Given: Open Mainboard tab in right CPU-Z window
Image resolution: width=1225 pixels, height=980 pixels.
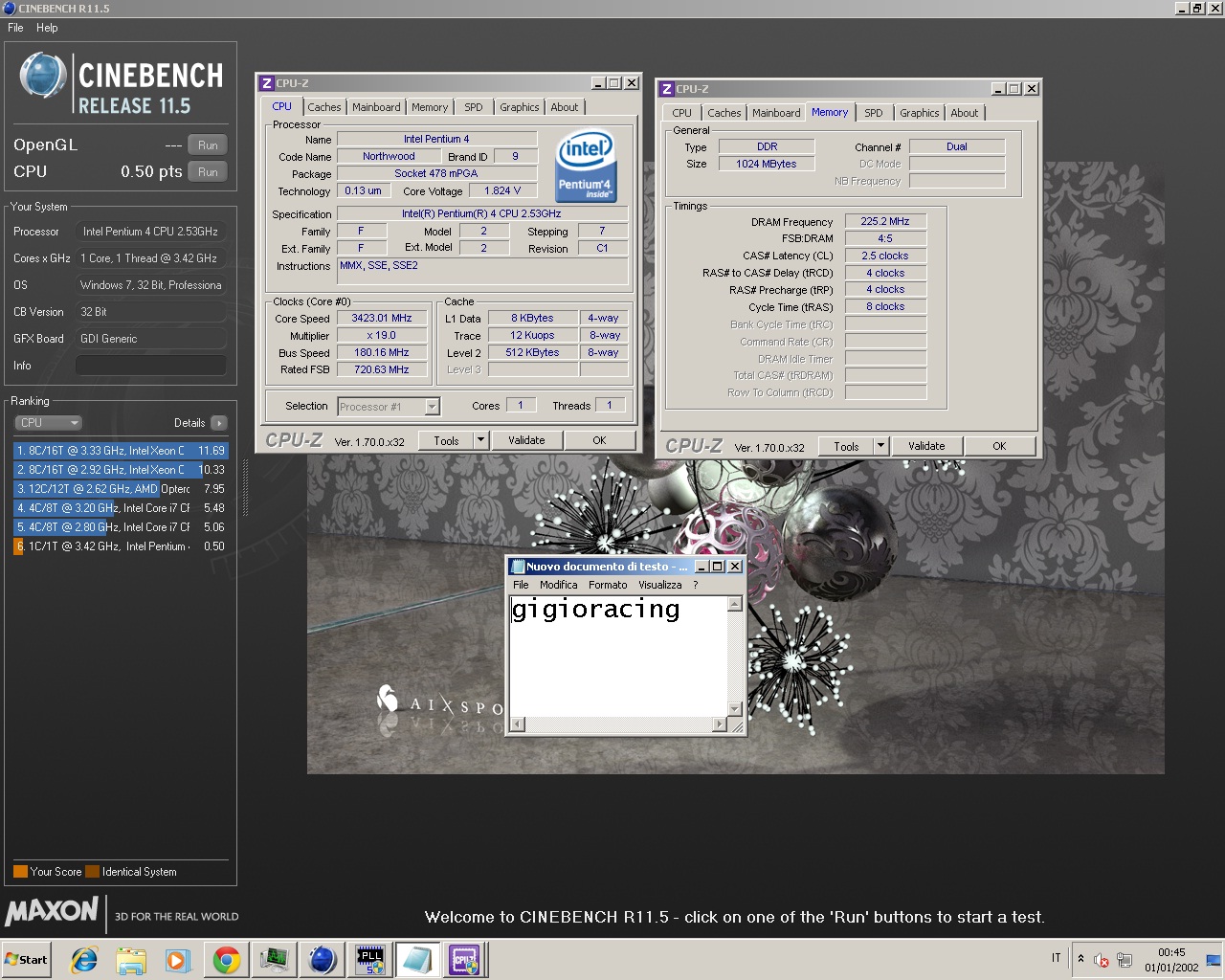Looking at the screenshot, I should point(776,113).
